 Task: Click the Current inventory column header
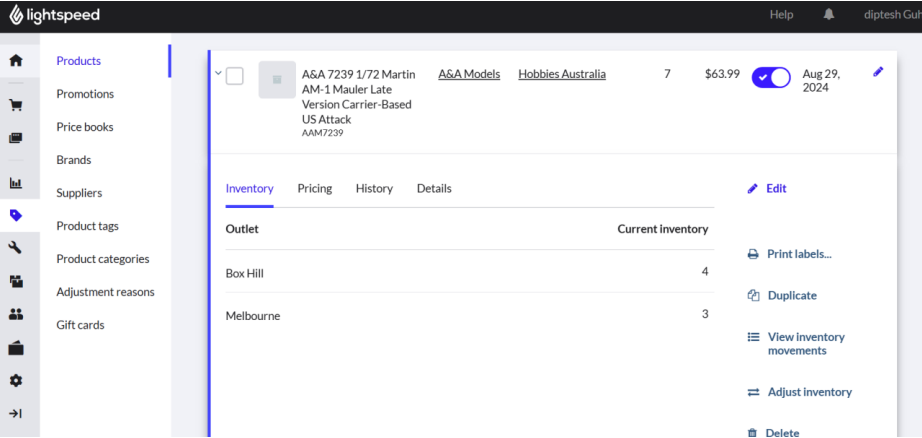click(663, 229)
